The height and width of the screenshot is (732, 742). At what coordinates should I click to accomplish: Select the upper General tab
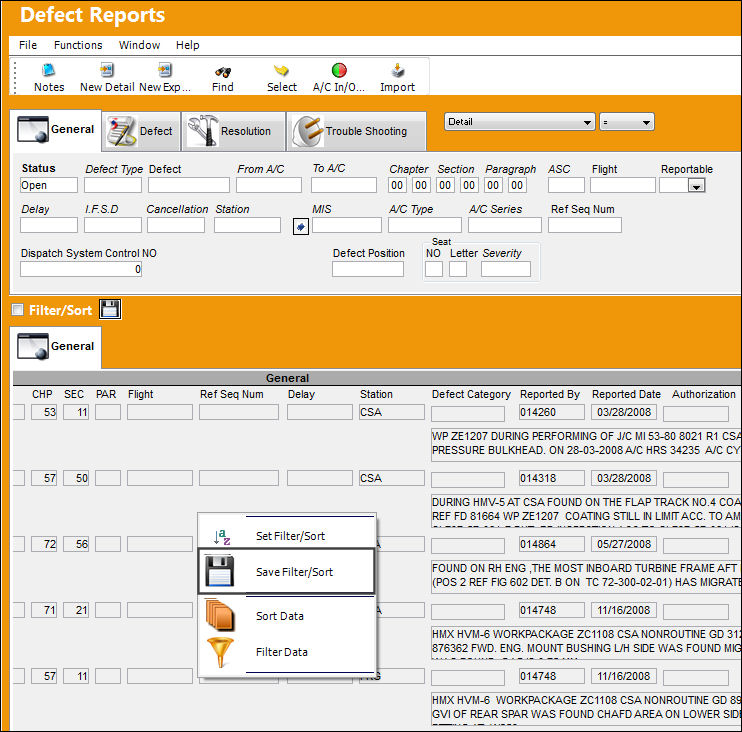point(56,130)
